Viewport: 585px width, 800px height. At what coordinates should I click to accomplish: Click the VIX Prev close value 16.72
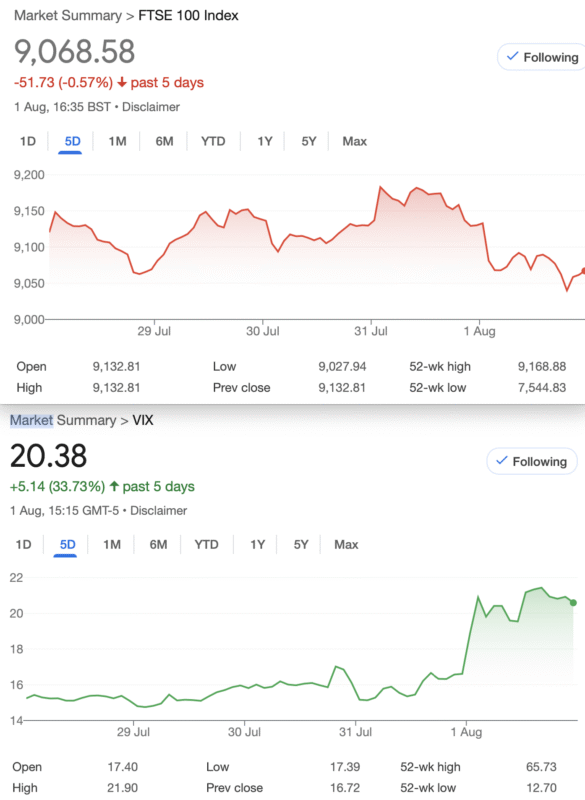point(345,788)
